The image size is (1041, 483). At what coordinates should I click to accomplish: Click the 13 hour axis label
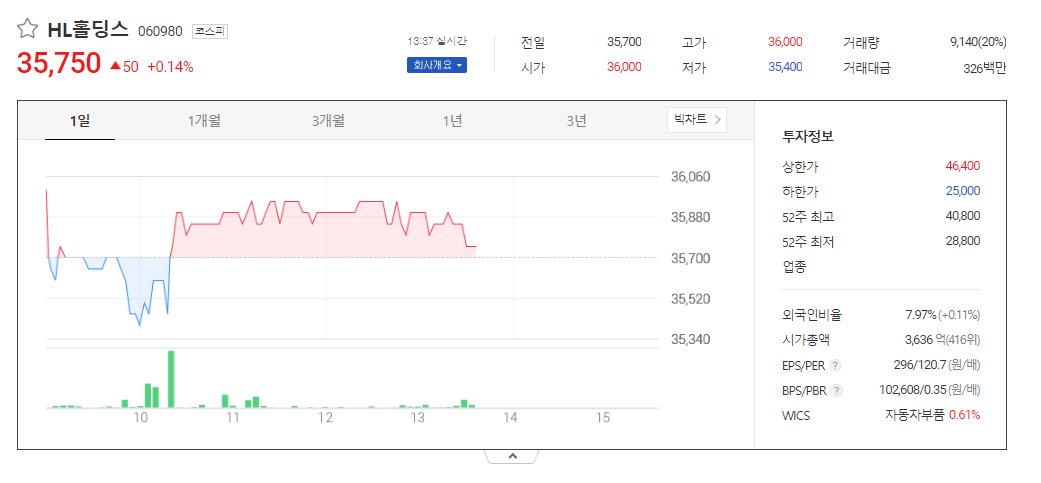(418, 418)
